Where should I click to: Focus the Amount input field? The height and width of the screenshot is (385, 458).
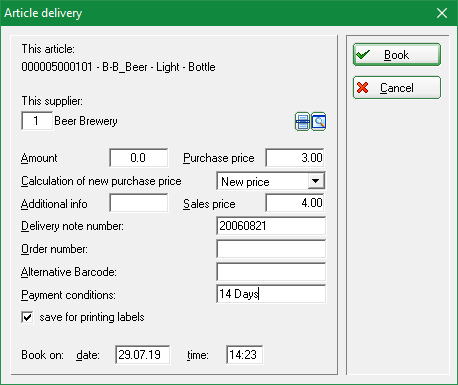(139, 158)
